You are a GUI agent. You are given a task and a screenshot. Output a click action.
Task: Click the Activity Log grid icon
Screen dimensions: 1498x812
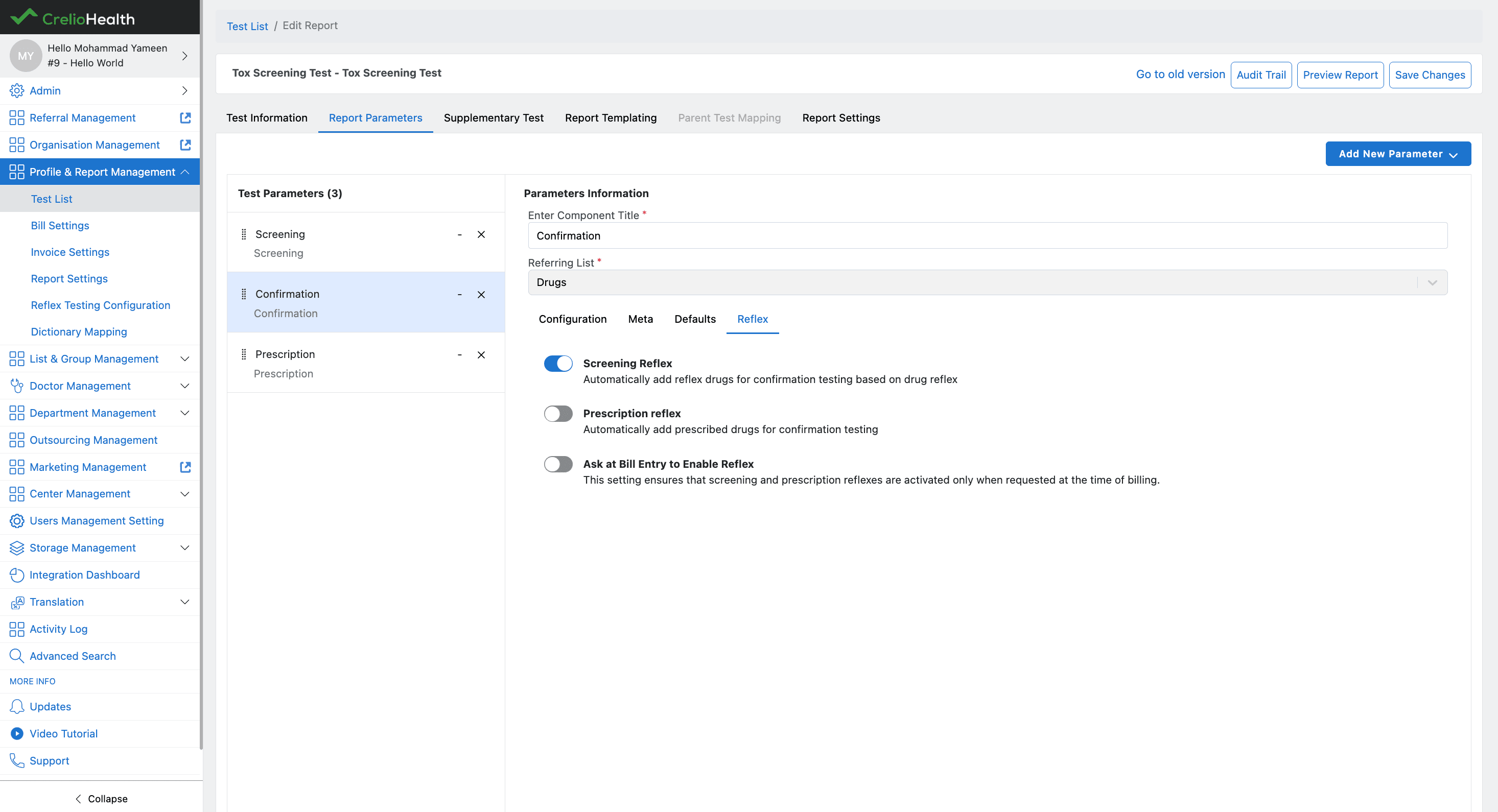pos(17,629)
